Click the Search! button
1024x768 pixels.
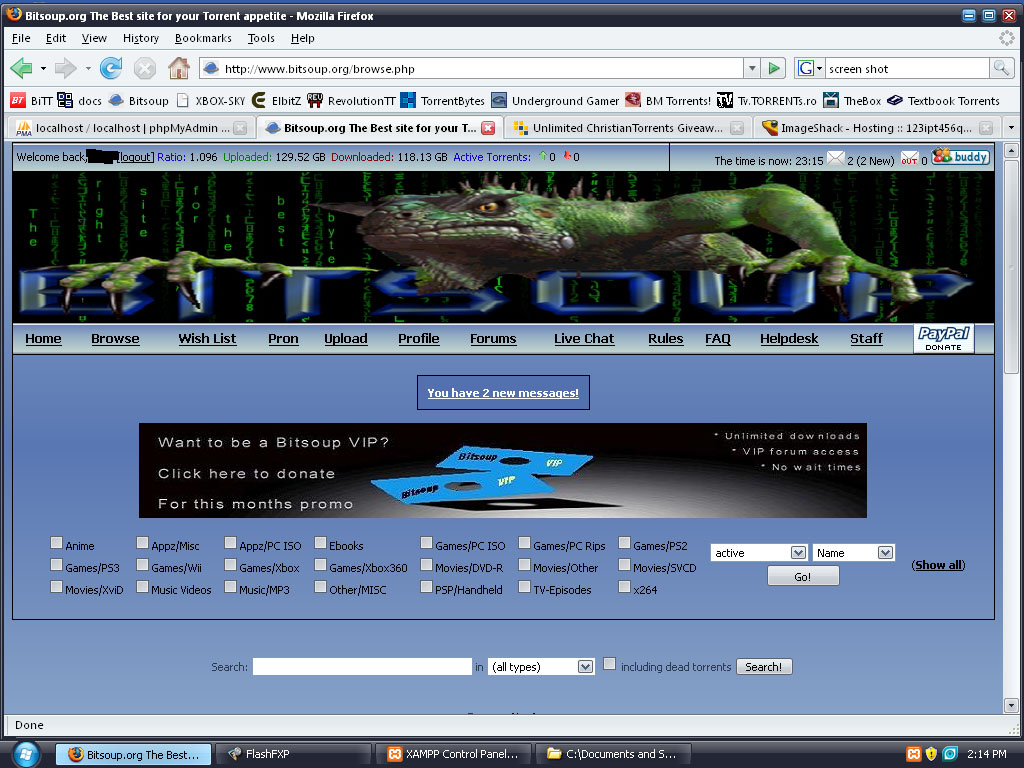click(763, 667)
